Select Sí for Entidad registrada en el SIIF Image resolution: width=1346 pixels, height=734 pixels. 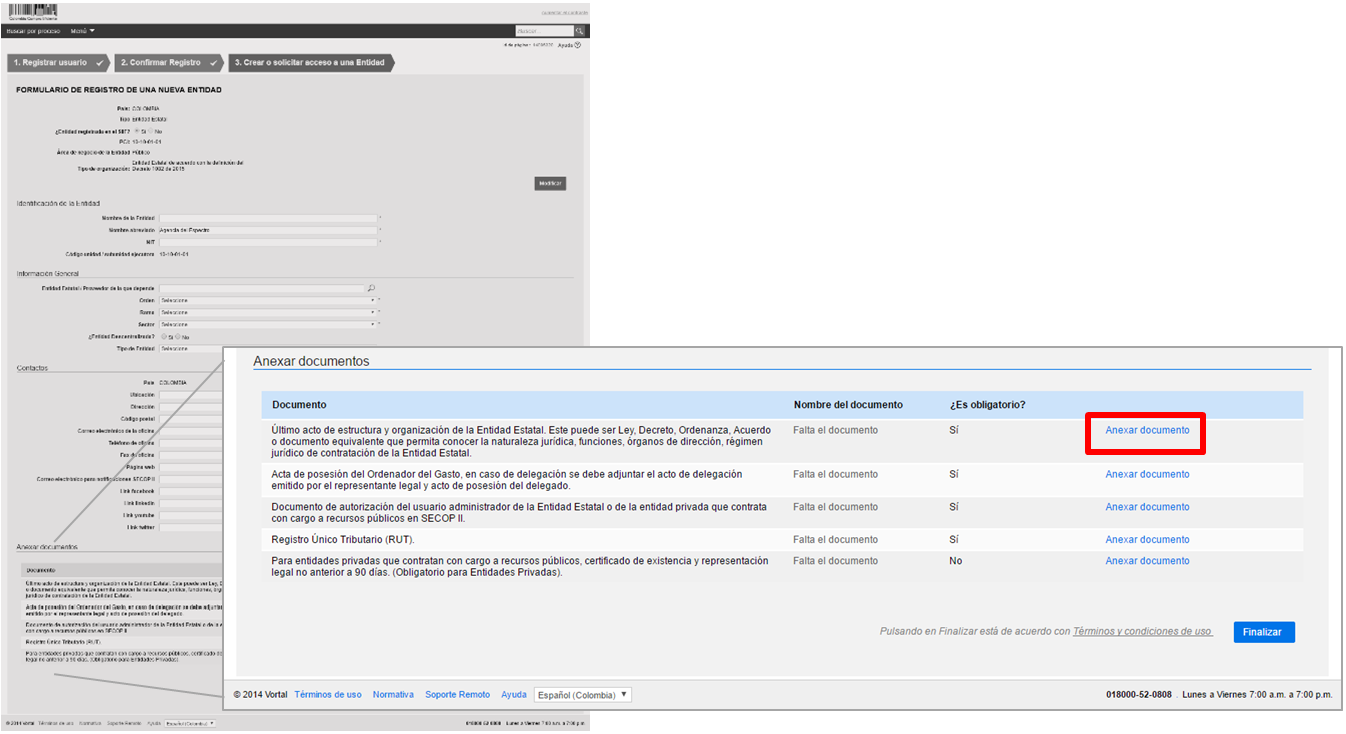tap(137, 131)
